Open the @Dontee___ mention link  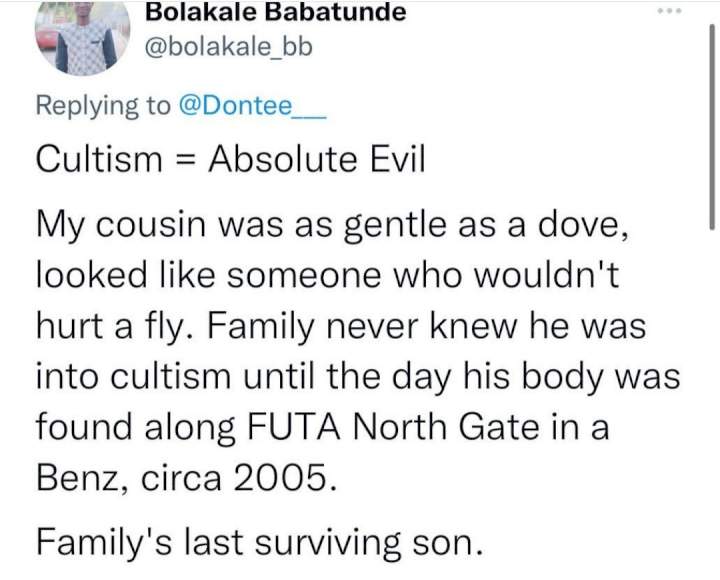tap(251, 106)
